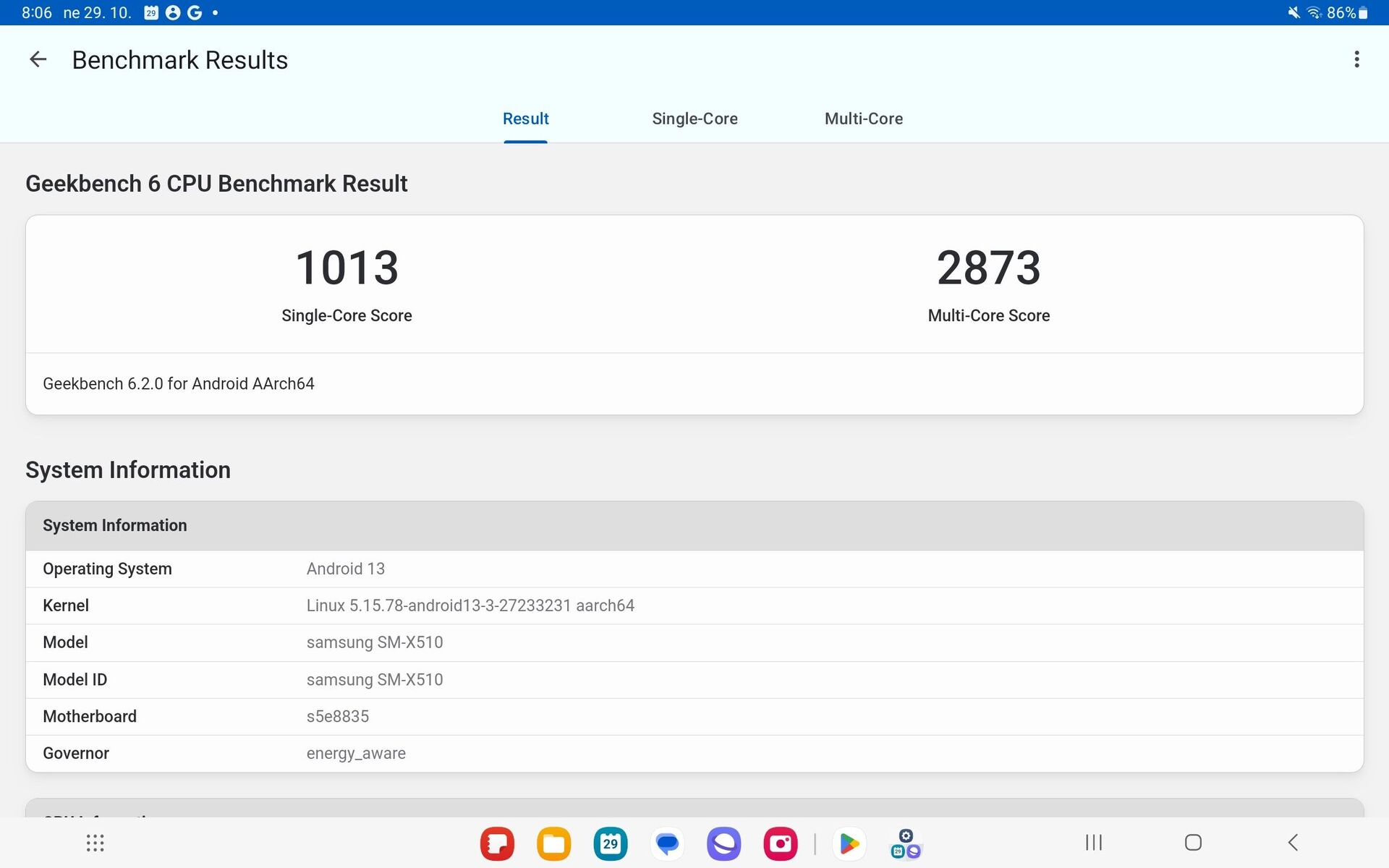The height and width of the screenshot is (868, 1389).
Task: Open the three-dot overflow menu
Action: 1356,59
